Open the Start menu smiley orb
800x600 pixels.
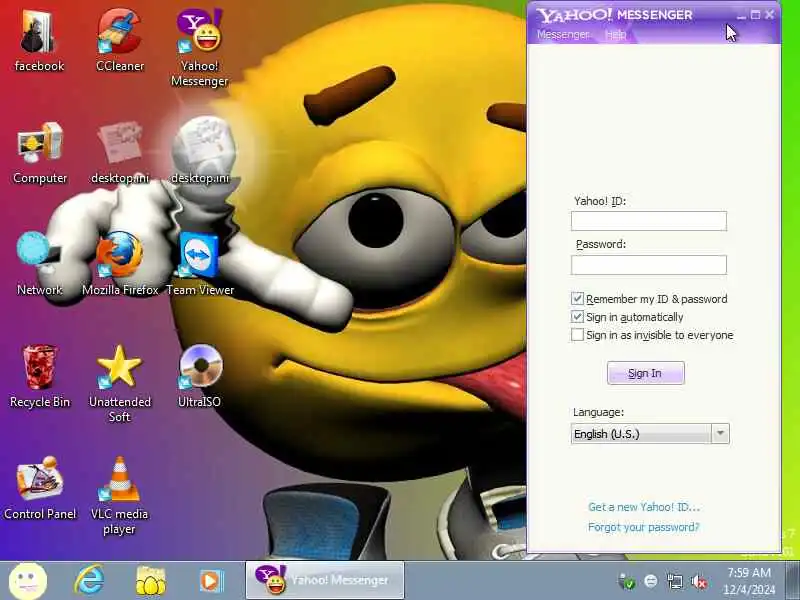tap(28, 581)
